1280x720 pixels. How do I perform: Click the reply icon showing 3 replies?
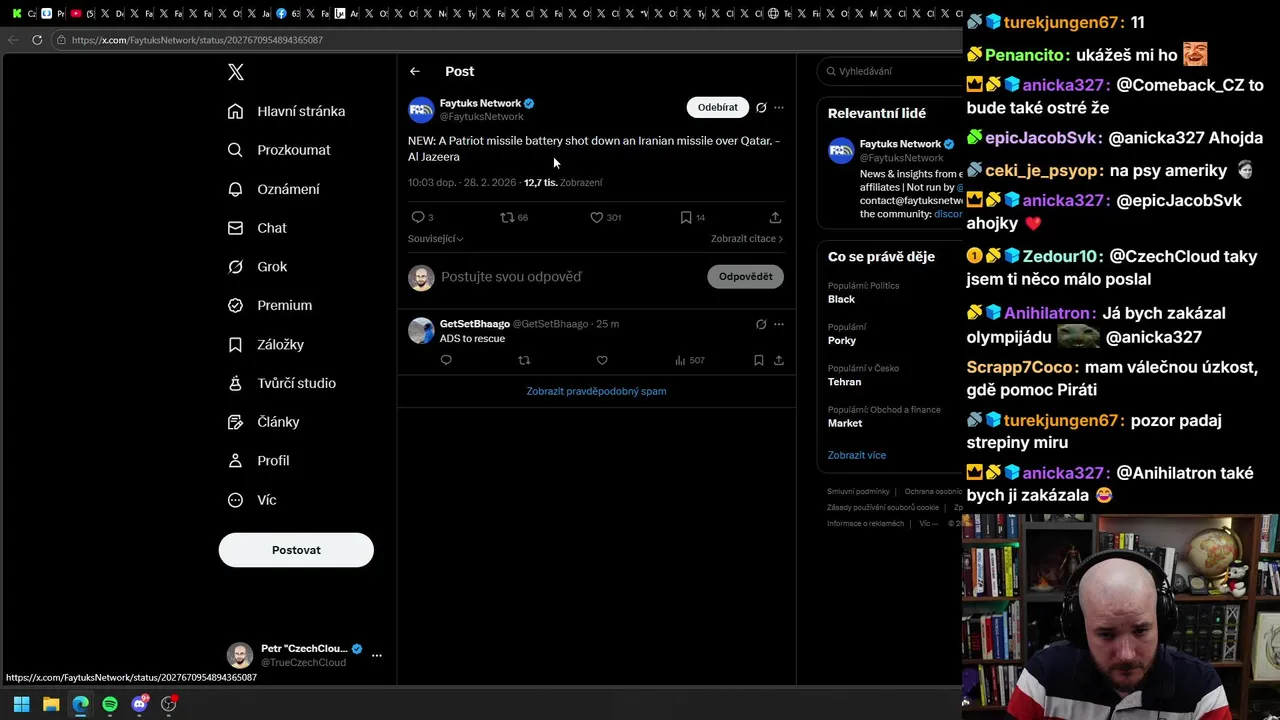418,217
